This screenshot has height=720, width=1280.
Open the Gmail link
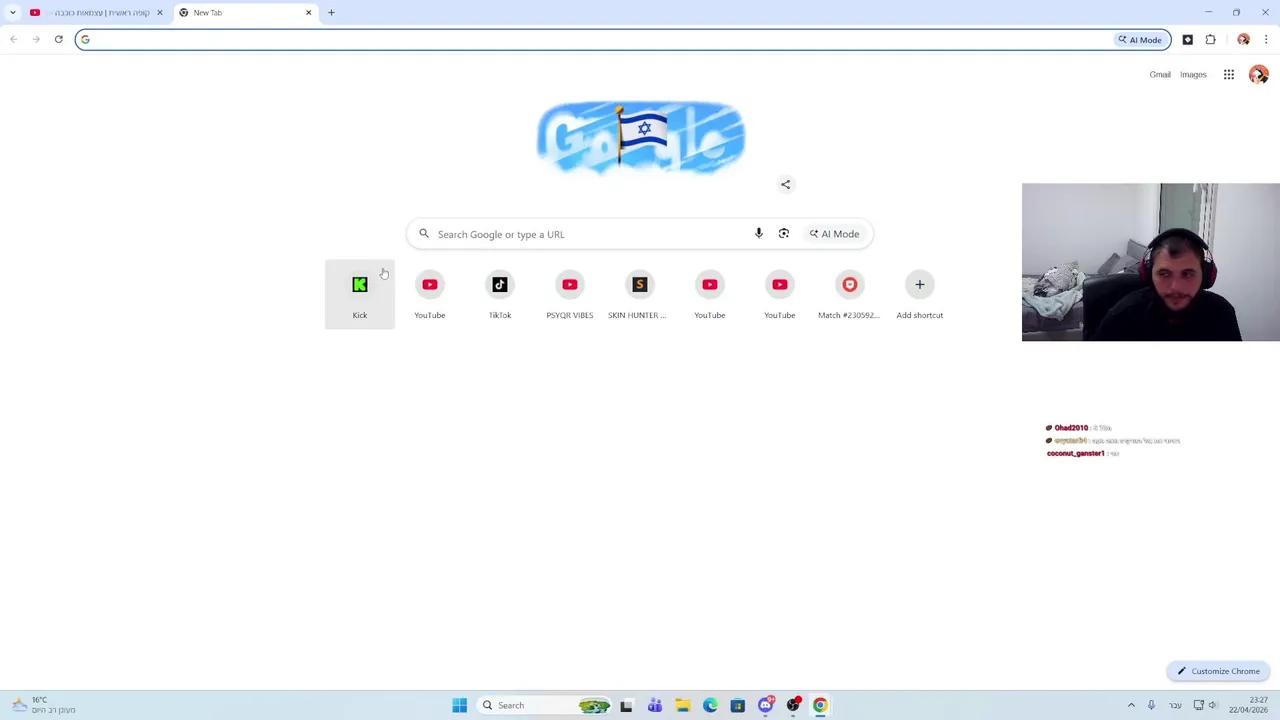[1160, 75]
